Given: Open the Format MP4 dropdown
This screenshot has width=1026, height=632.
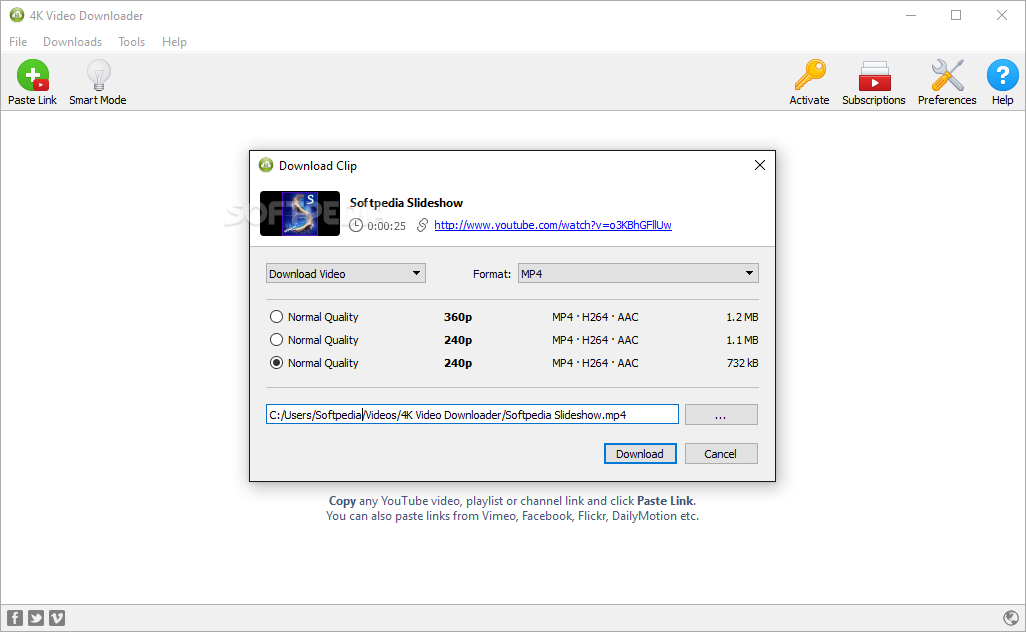Looking at the screenshot, I should pyautogui.click(x=638, y=273).
